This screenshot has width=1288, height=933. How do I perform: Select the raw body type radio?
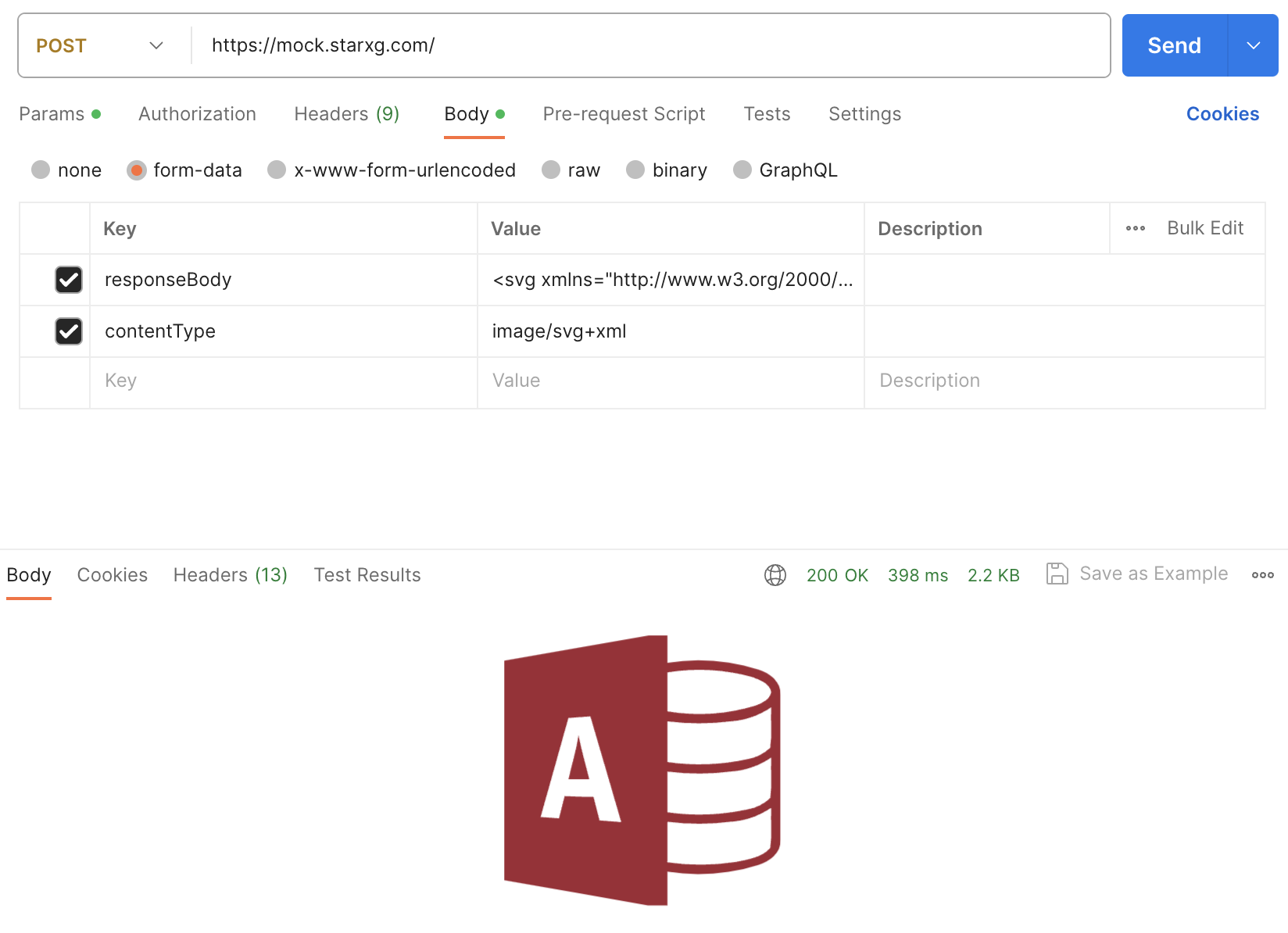pyautogui.click(x=551, y=170)
